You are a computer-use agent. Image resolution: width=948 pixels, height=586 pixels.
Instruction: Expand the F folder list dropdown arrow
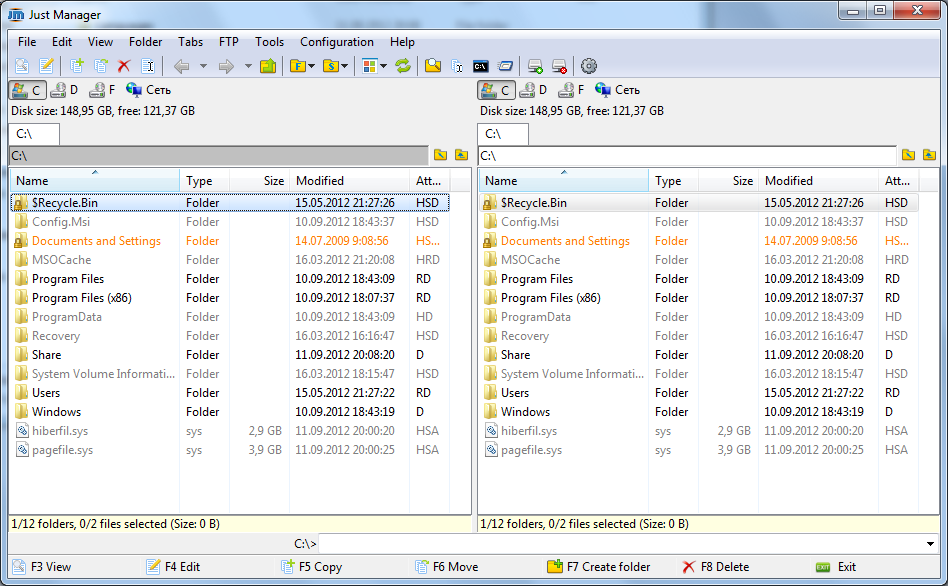click(311, 66)
